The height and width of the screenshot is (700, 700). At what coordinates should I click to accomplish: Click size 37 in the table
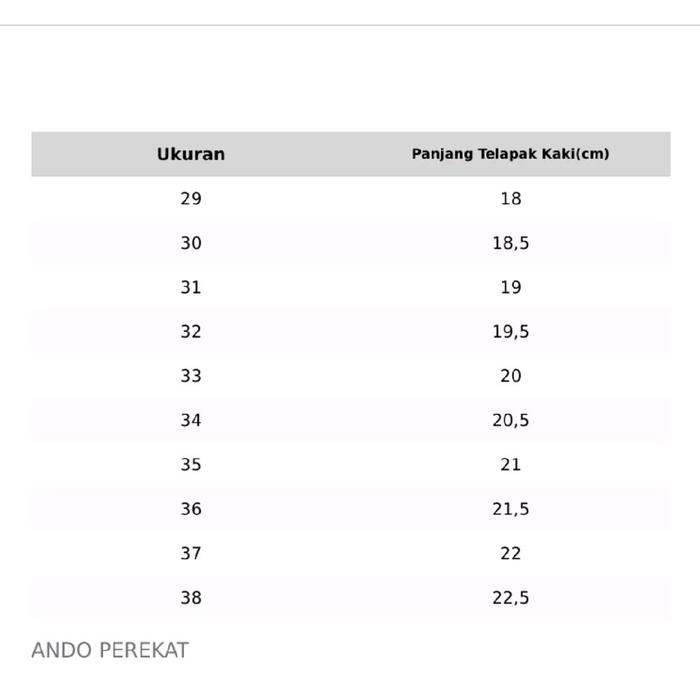tap(191, 553)
